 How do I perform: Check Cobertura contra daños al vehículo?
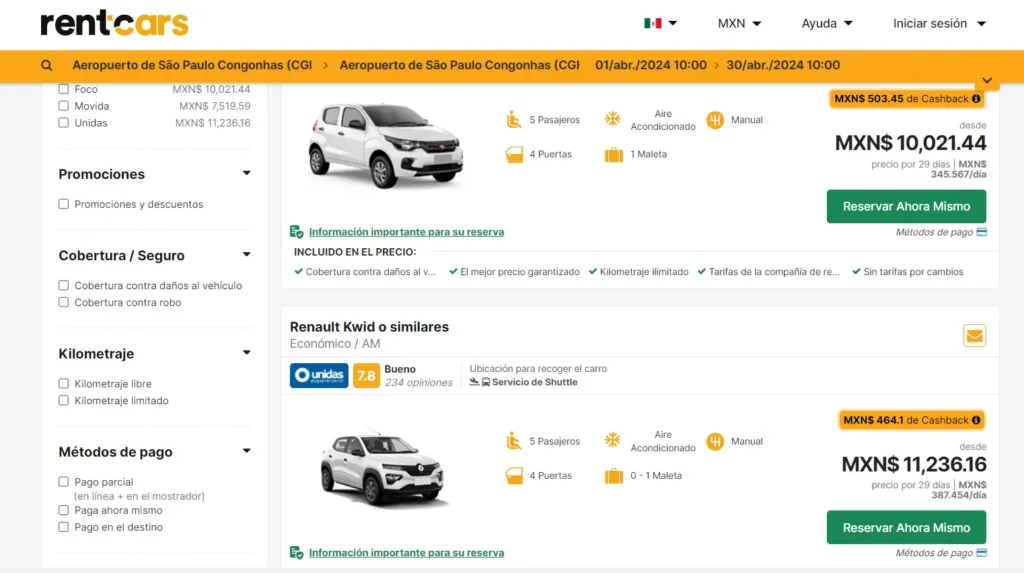click(63, 286)
